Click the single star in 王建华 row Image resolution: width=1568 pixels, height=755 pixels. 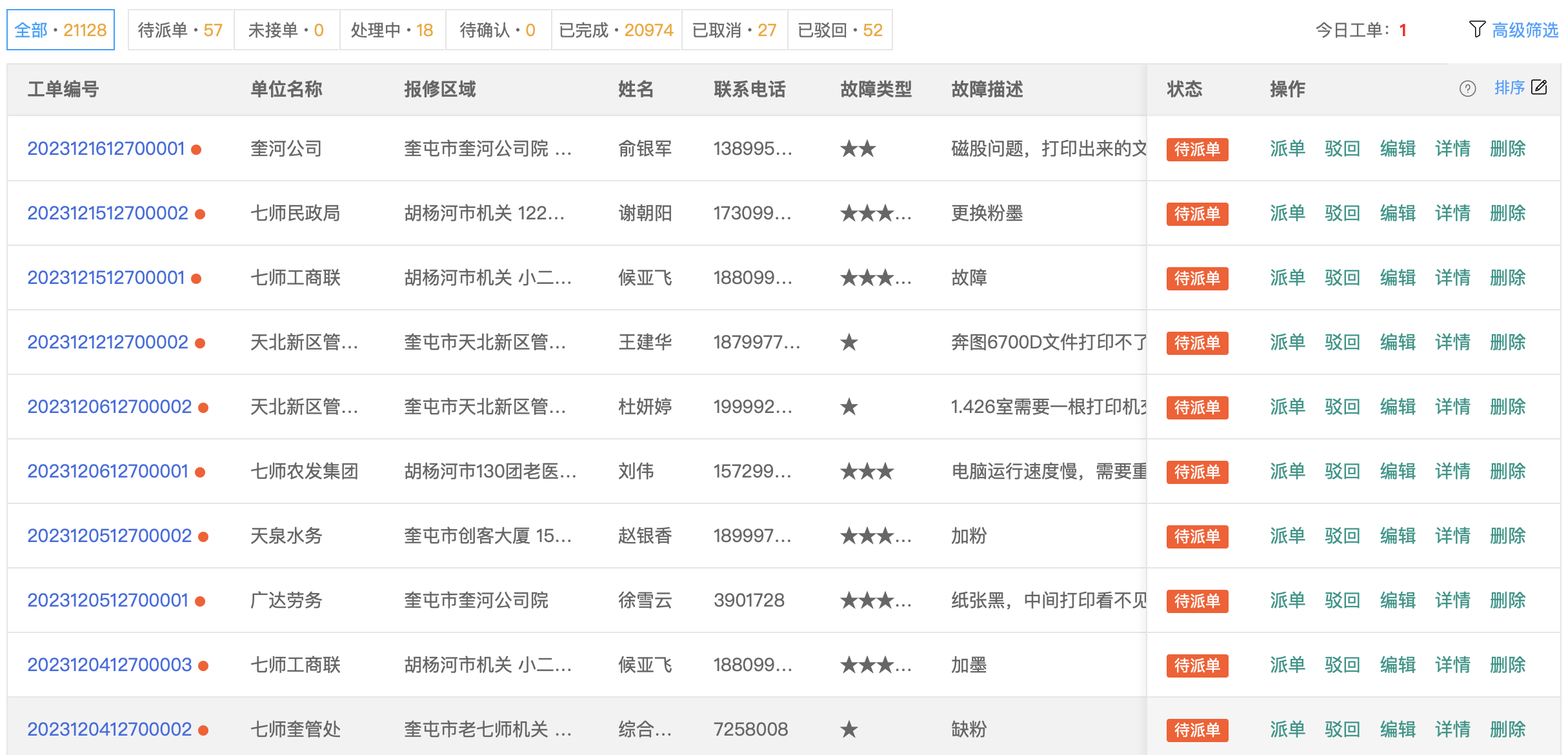pos(849,342)
